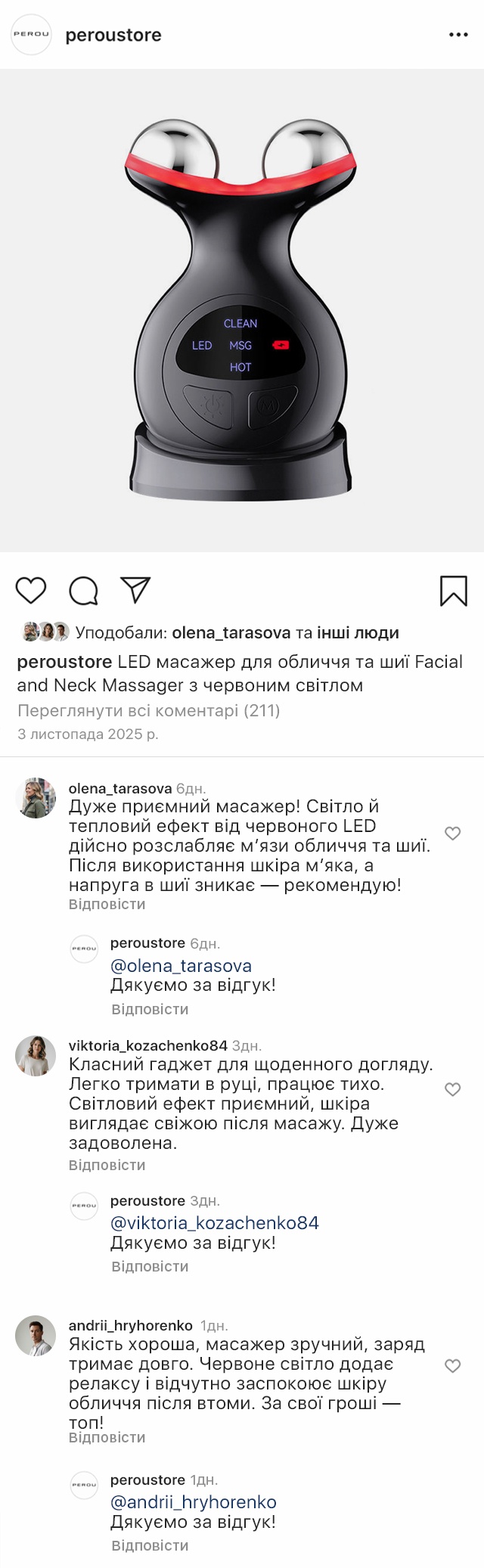
Task: Open the @viktoria_kozachenko84 mention link
Action: coord(215,1223)
